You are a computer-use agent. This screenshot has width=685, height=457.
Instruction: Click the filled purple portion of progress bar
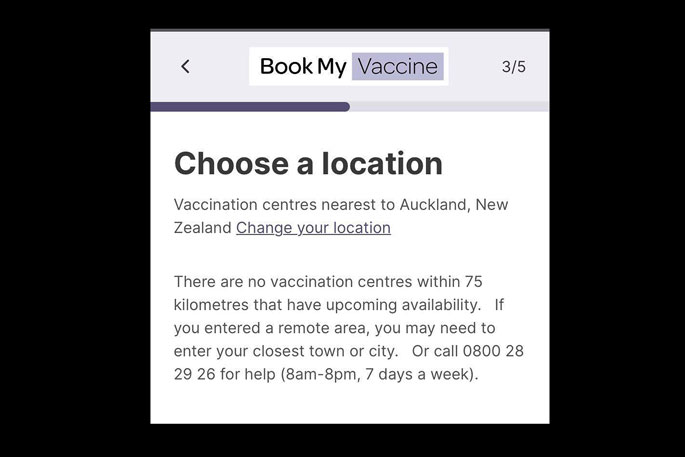250,107
